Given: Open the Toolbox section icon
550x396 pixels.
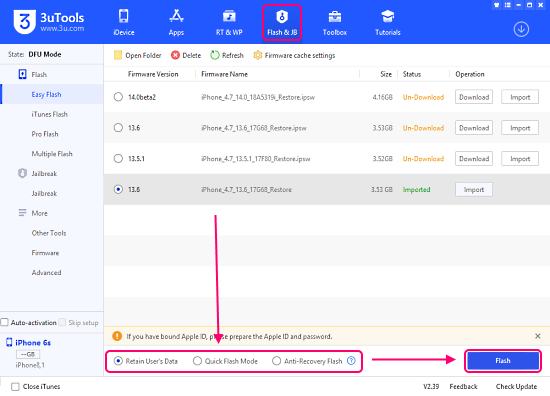Looking at the screenshot, I should (x=335, y=16).
